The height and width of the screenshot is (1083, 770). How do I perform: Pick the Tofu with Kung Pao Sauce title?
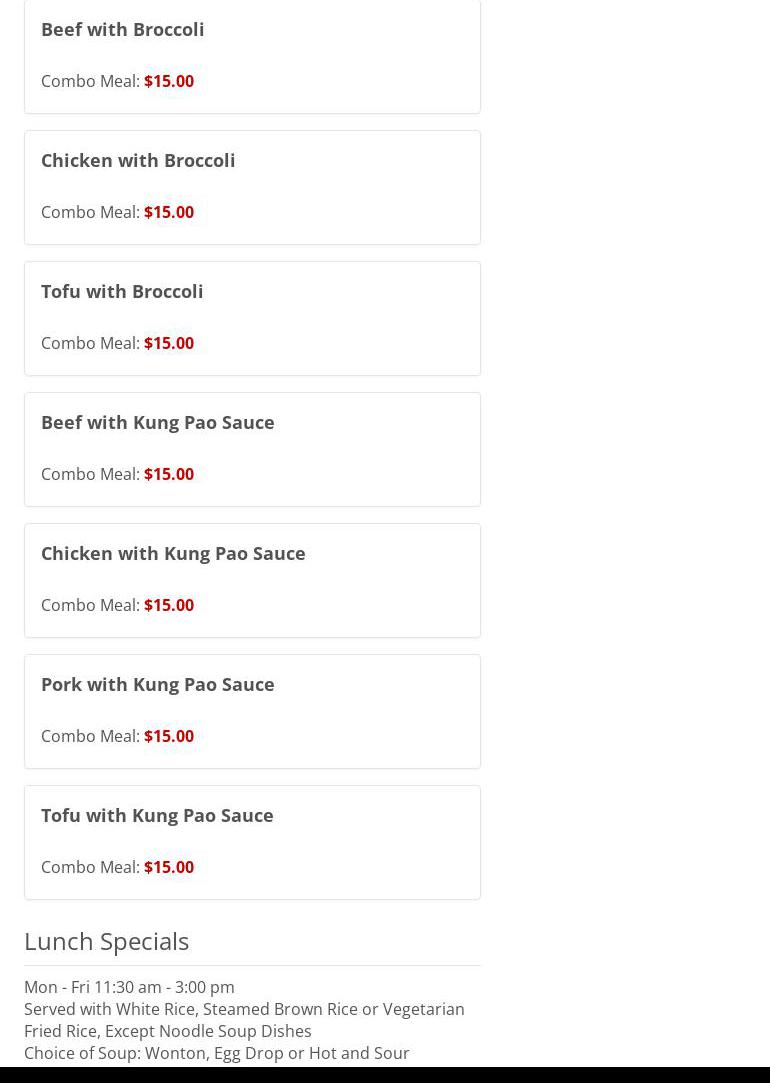(x=157, y=815)
